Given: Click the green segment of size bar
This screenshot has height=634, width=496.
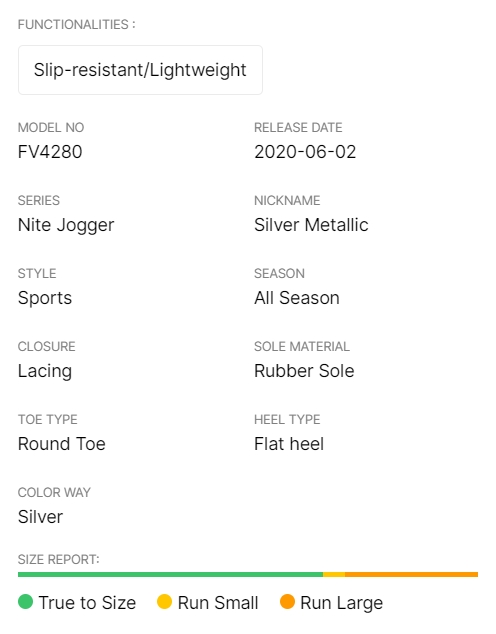Looking at the screenshot, I should click(x=170, y=574).
